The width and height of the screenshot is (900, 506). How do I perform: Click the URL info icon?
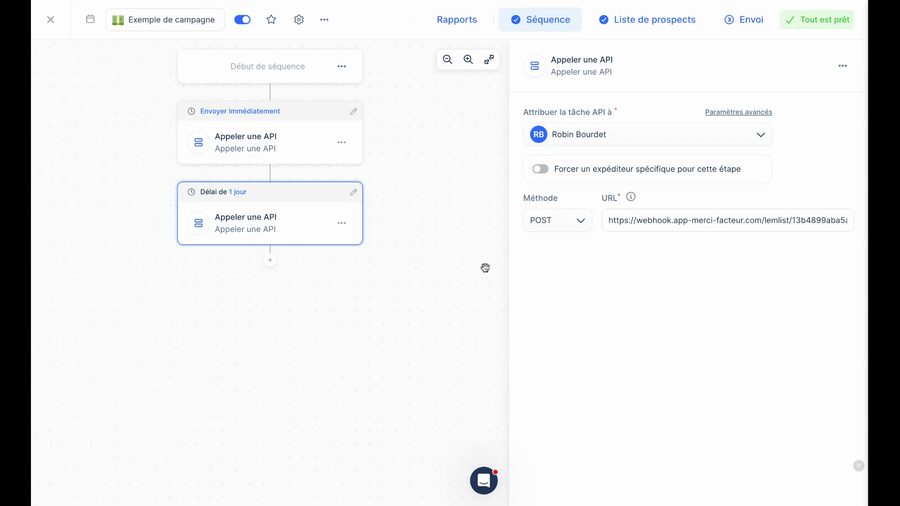[631, 197]
